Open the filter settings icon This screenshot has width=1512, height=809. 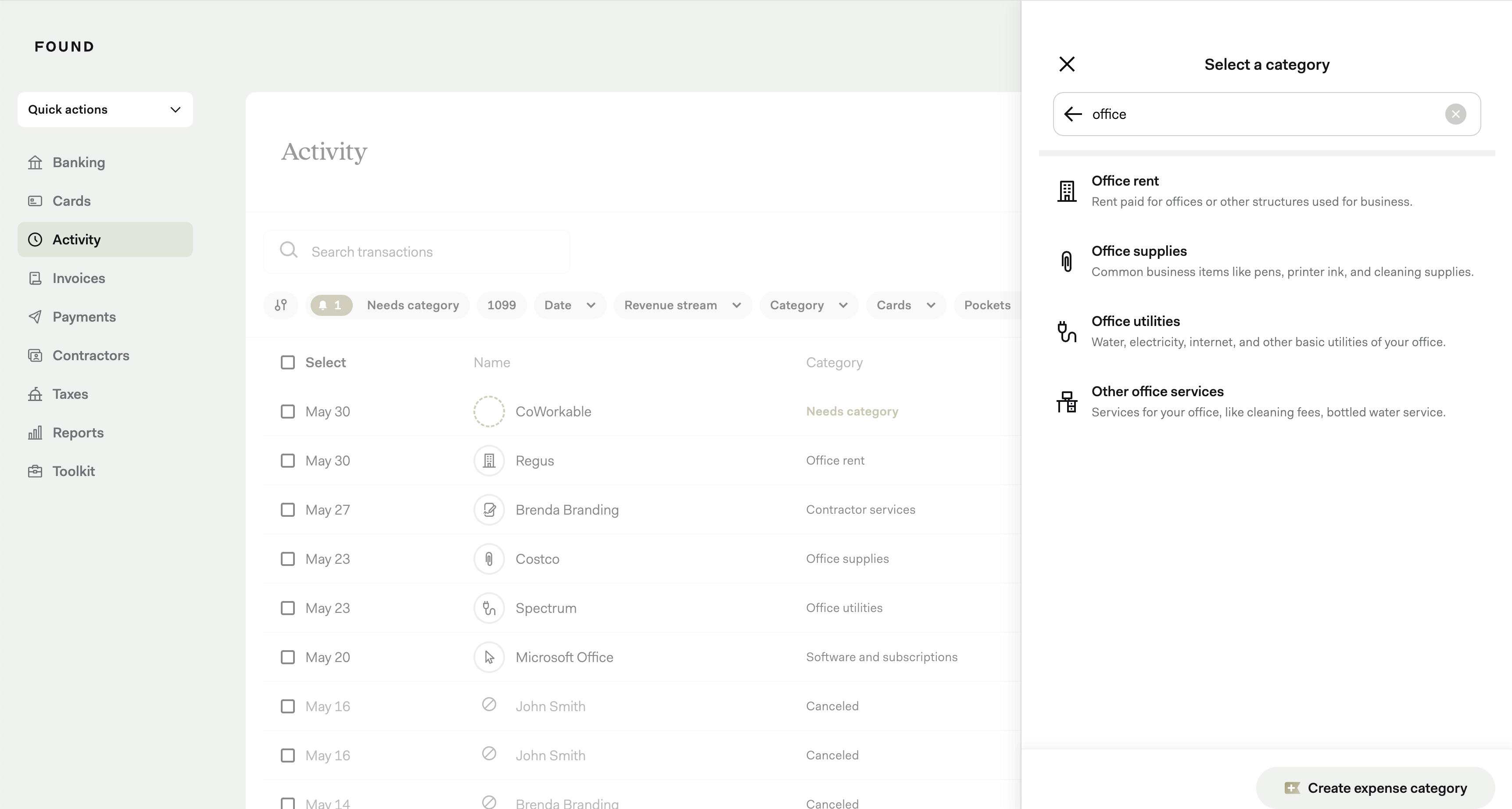[281, 305]
